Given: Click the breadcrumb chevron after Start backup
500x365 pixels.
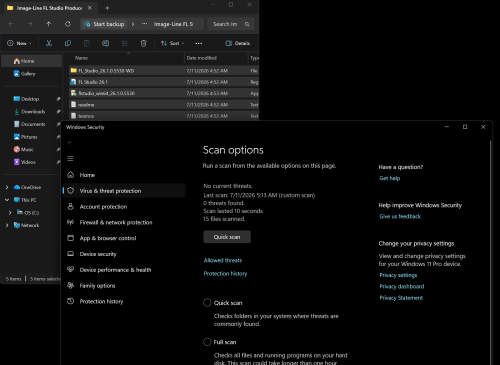Looking at the screenshot, I should coord(133,24).
